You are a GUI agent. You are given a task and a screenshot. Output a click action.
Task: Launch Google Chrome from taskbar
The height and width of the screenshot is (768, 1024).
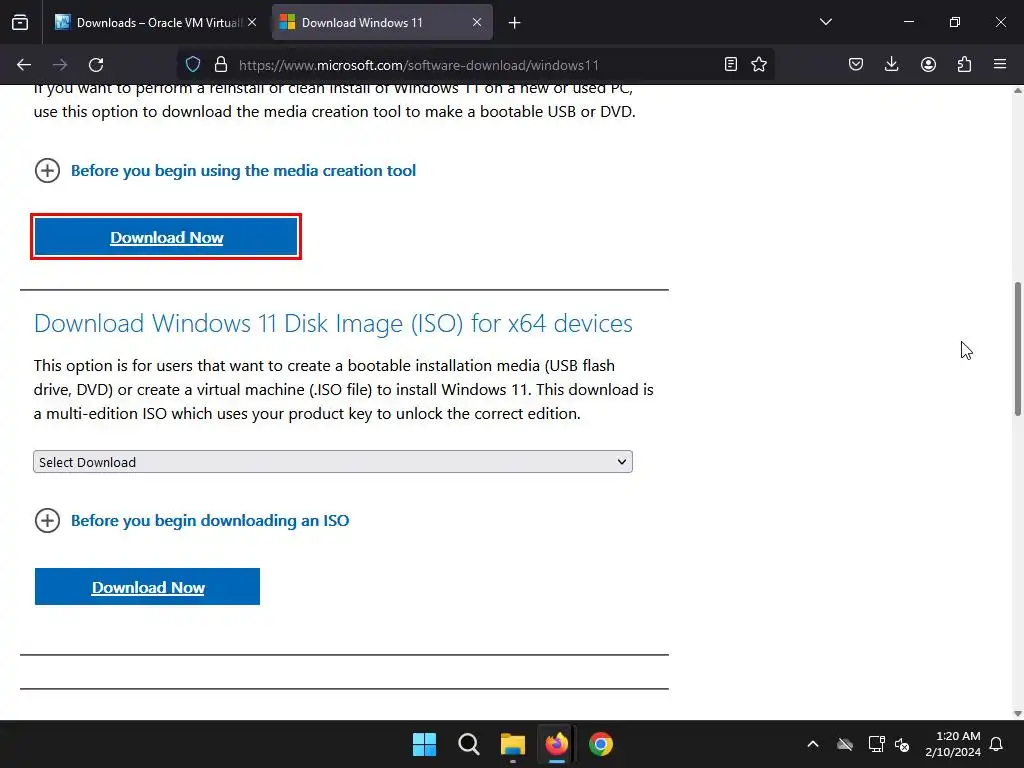pos(601,744)
